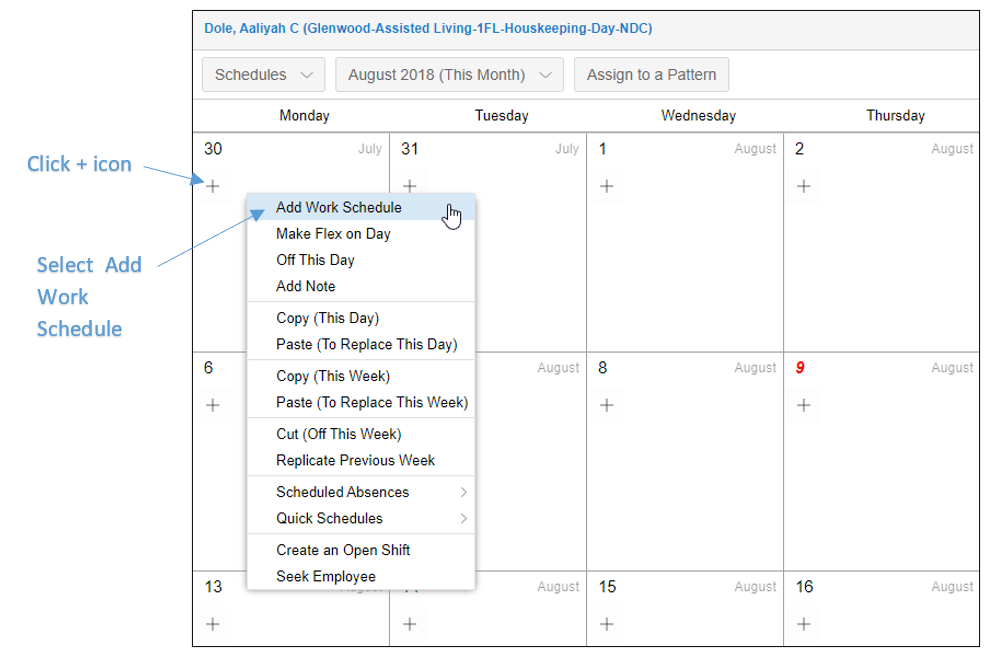Screen dimensions: 997x661
Task: Click the plus icon on Tuesday July 31
Action: coord(410,186)
